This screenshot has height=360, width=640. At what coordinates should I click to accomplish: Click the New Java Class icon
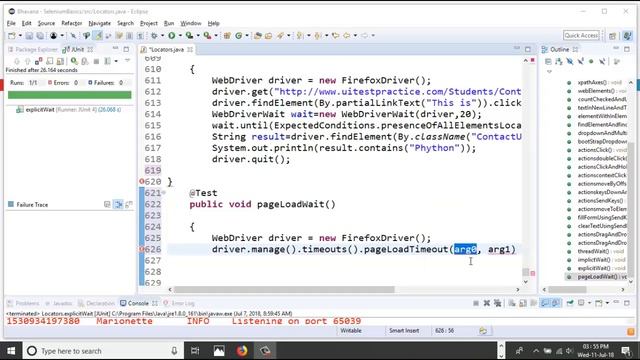239,36
